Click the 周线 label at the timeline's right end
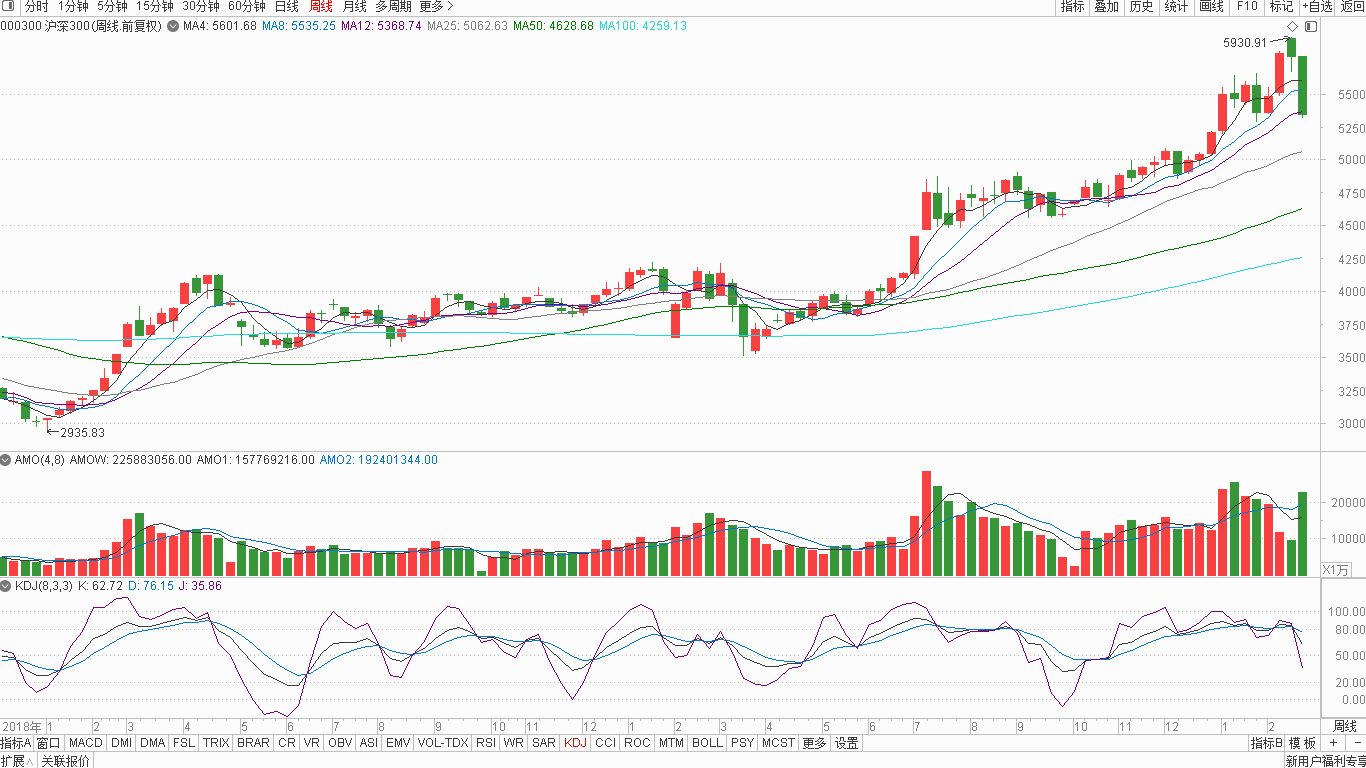 (x=1345, y=726)
